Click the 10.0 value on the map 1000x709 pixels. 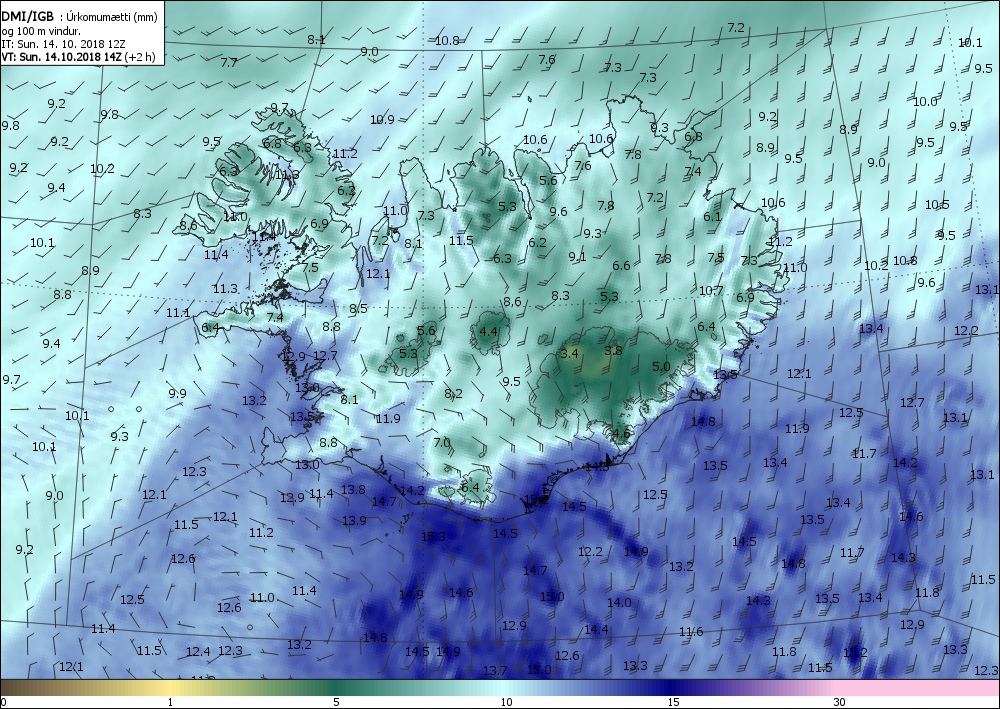[925, 101]
